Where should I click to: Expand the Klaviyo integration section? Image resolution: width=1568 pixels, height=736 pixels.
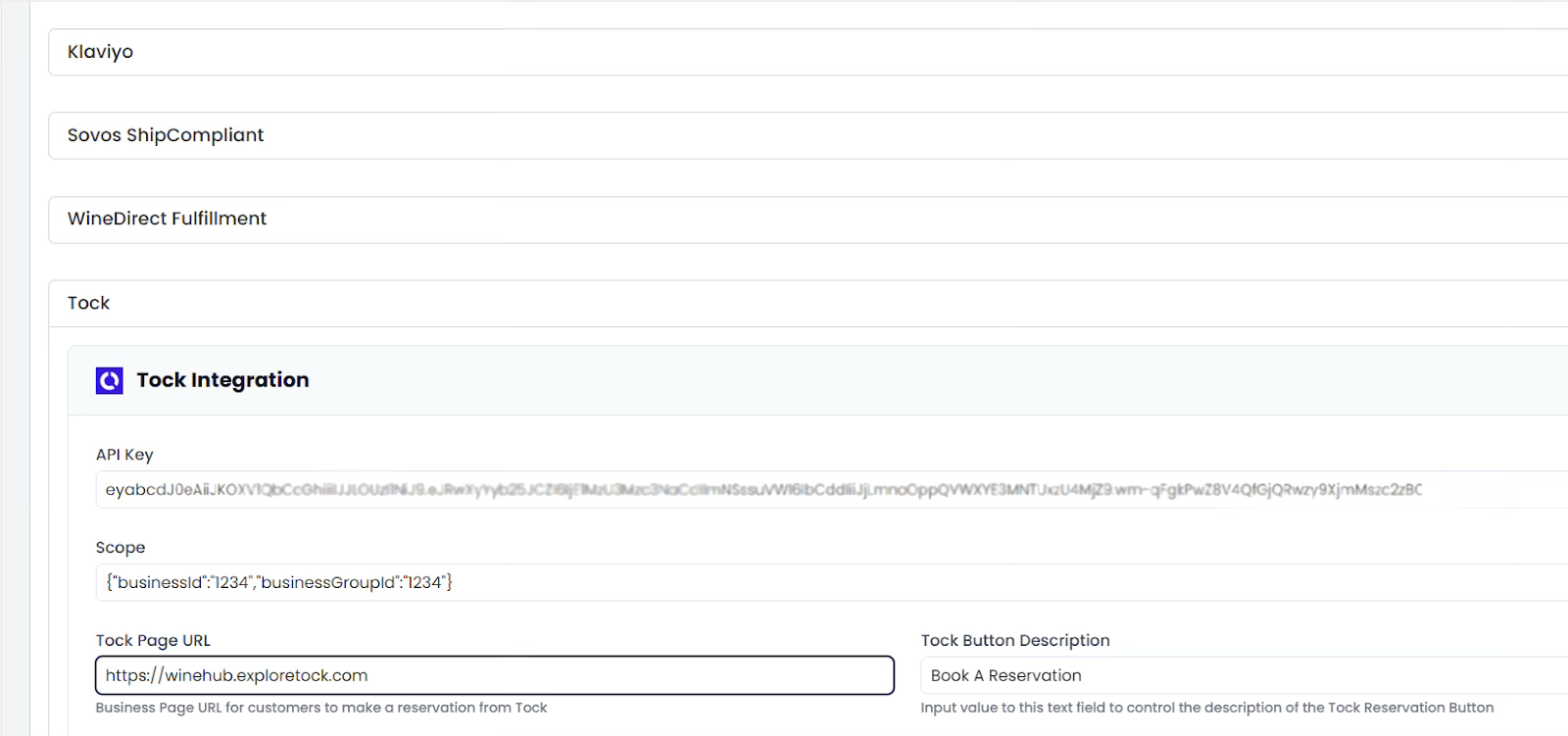808,52
